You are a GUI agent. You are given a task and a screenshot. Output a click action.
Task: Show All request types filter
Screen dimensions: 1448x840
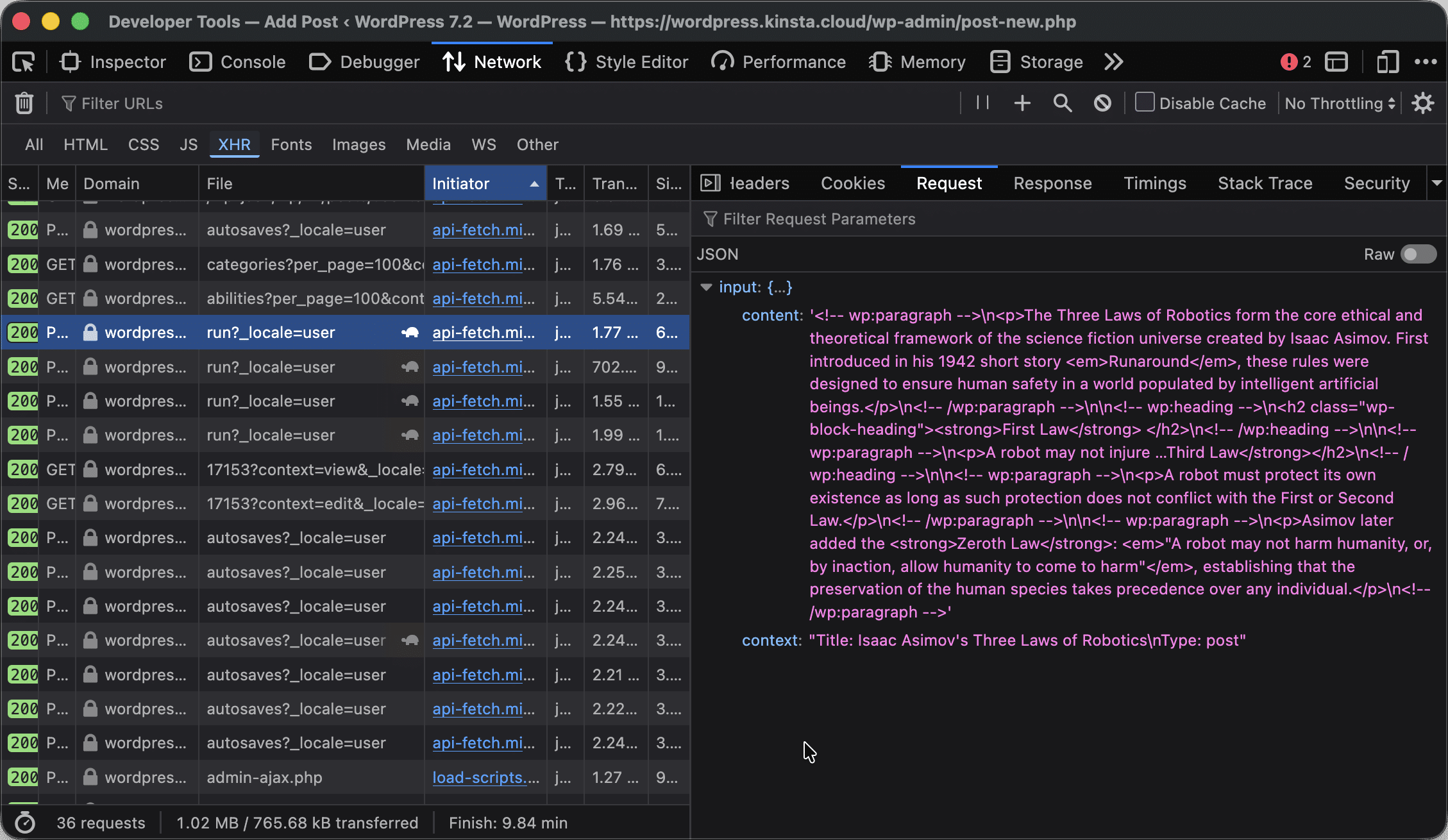[x=34, y=145]
